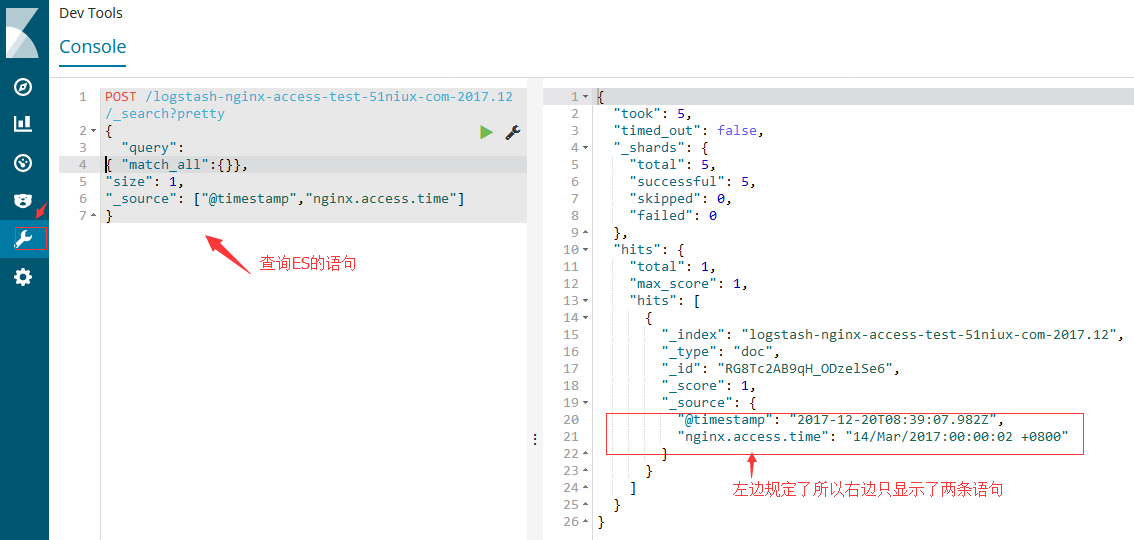Fold the outer "hits" object at line 10
Viewport: 1134px width, 540px height.
point(585,250)
